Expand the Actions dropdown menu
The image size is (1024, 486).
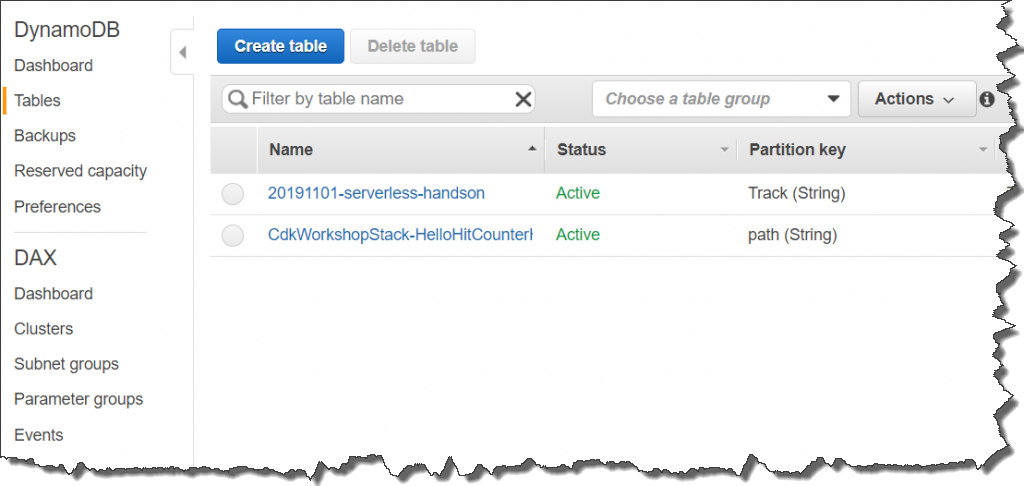click(917, 99)
